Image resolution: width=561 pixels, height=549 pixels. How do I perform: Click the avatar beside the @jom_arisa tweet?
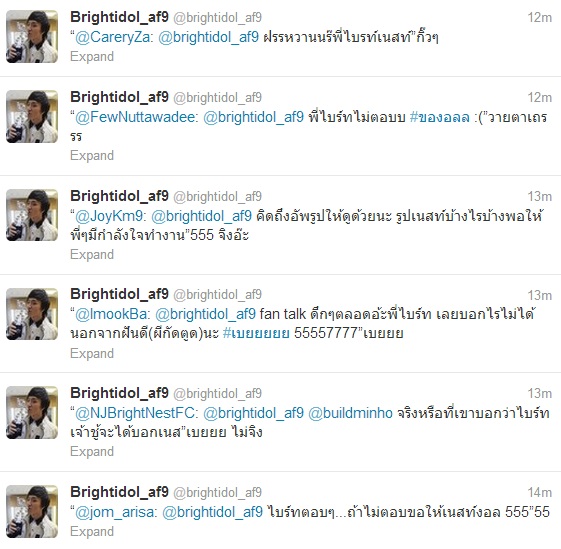click(32, 511)
